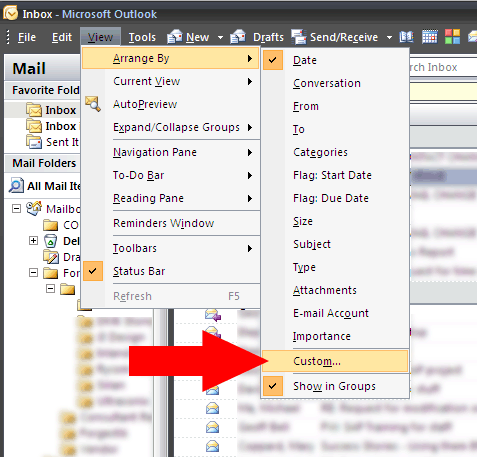The width and height of the screenshot is (477, 457).
Task: Click the Categorize colored squares icon
Action: (452, 37)
